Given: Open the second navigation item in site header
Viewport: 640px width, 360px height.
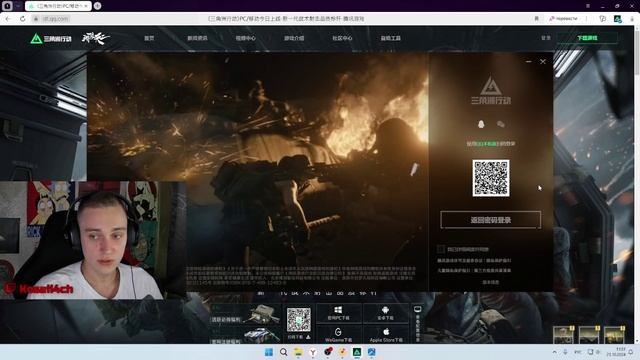Looking at the screenshot, I should tap(198, 38).
